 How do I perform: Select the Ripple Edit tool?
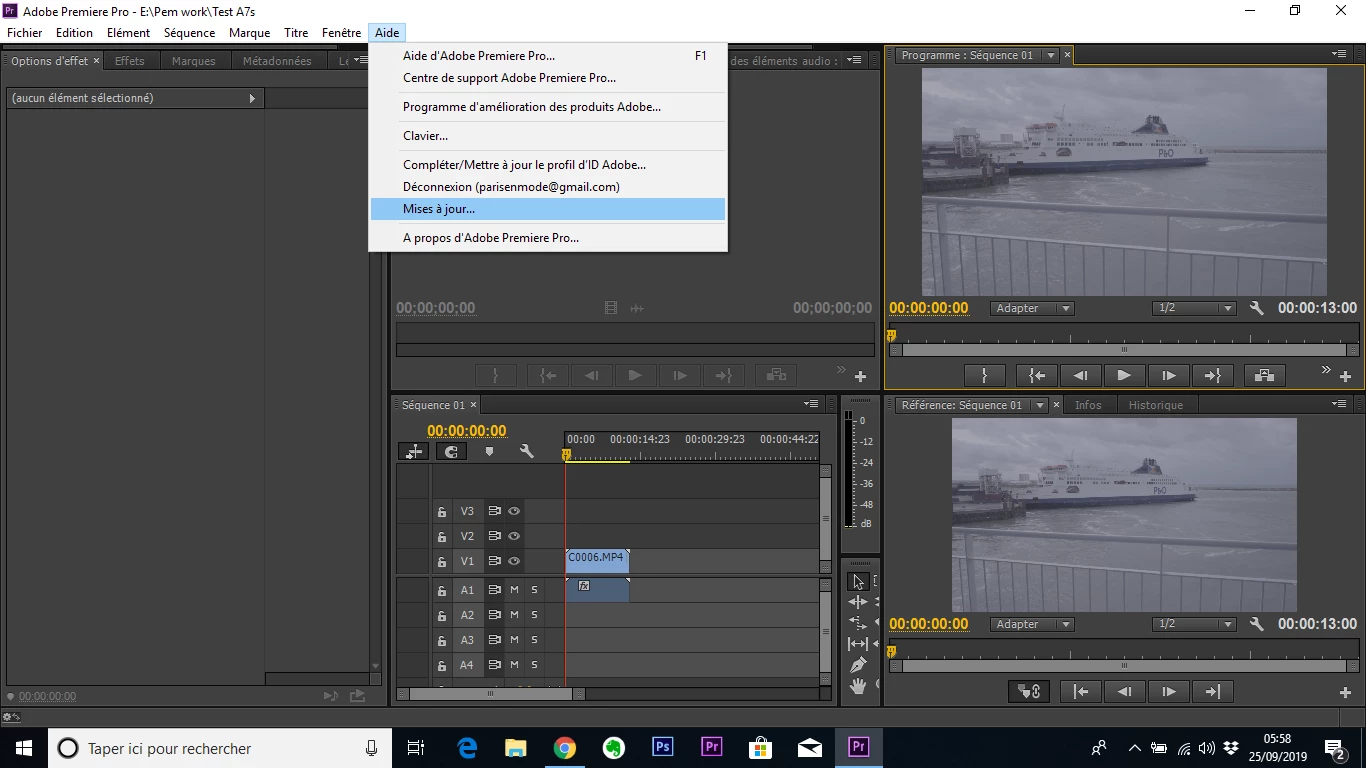tap(858, 602)
